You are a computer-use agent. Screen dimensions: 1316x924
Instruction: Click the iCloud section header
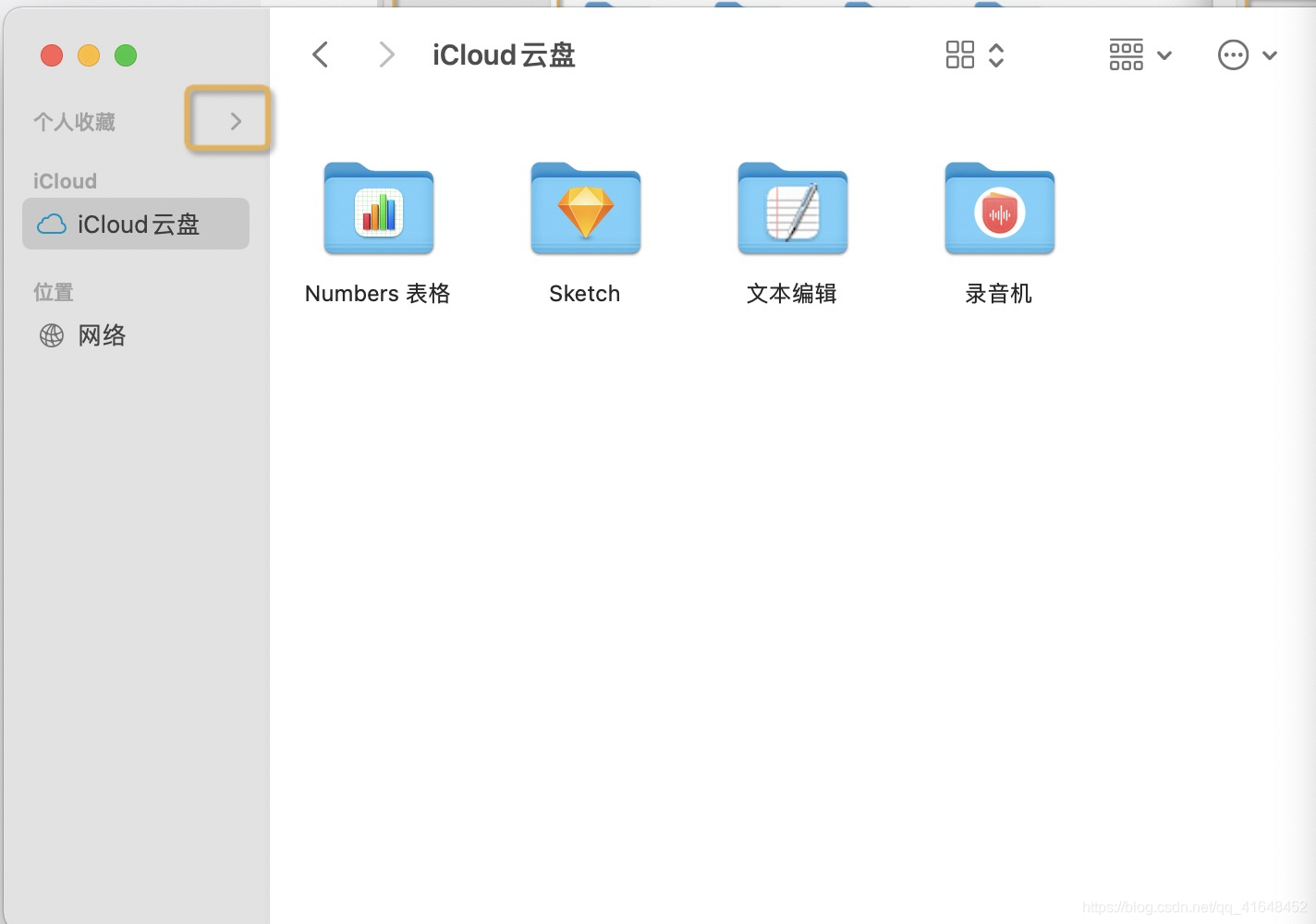tap(65, 181)
